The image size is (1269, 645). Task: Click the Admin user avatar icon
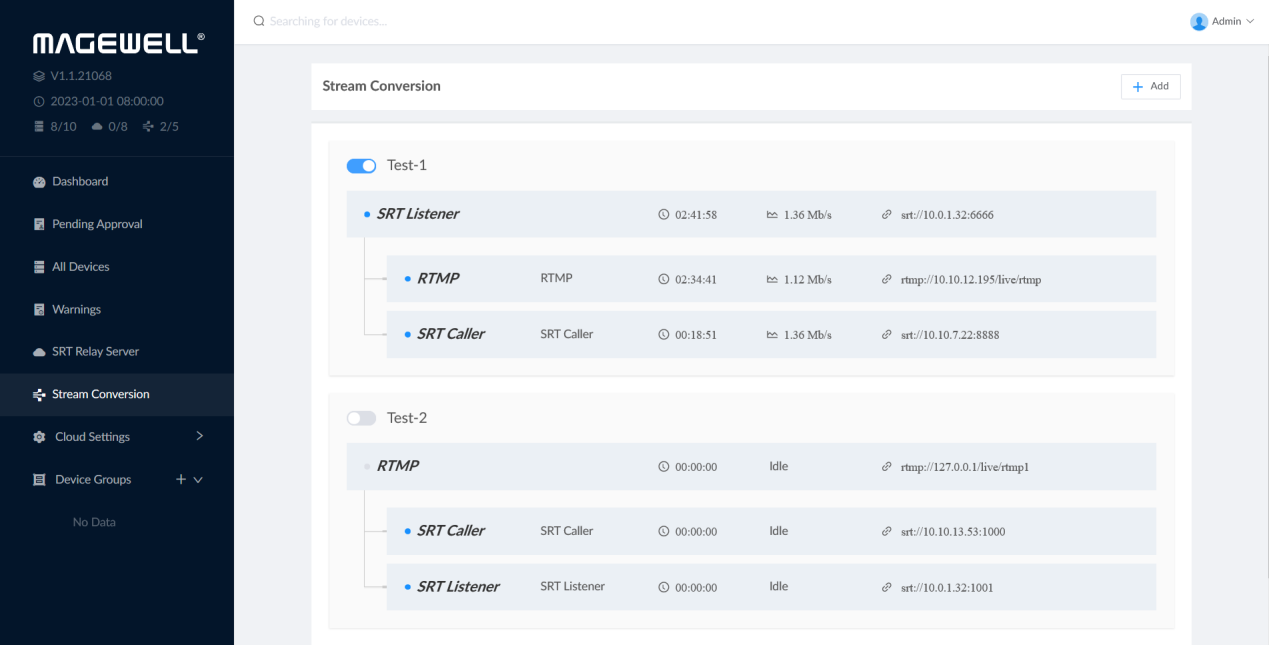[x=1198, y=21]
